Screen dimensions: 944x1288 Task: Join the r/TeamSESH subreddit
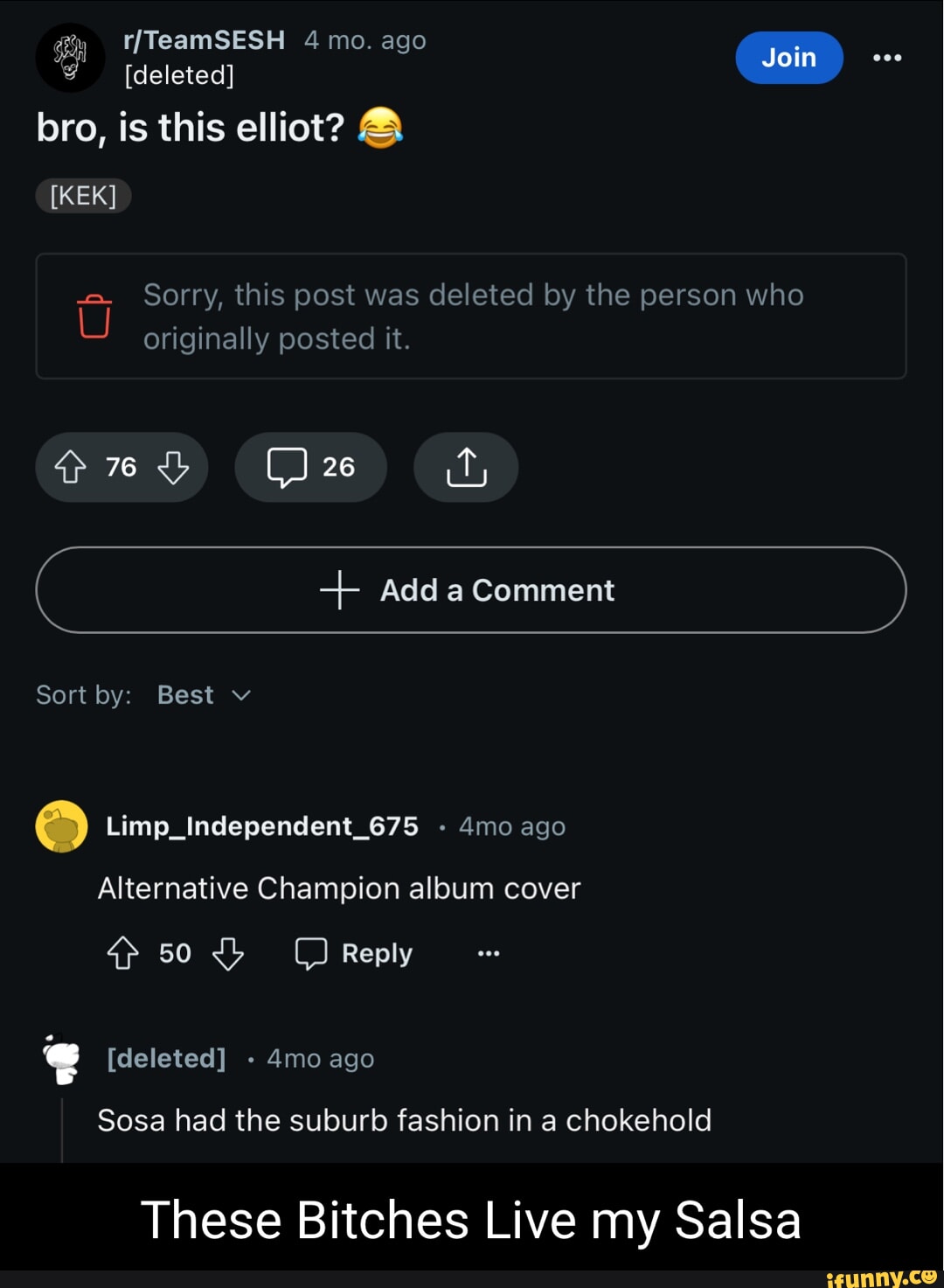tap(788, 57)
